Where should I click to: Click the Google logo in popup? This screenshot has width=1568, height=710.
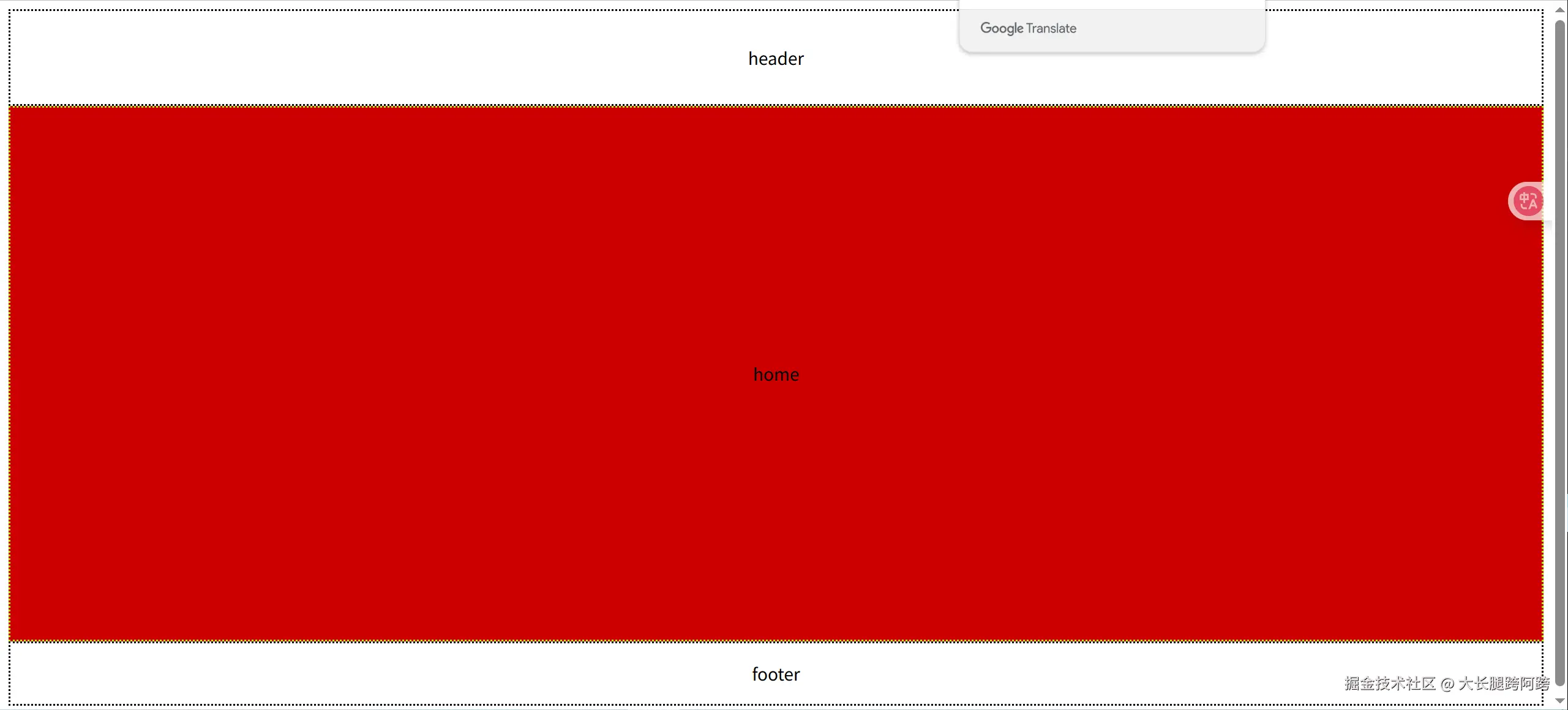[1002, 28]
